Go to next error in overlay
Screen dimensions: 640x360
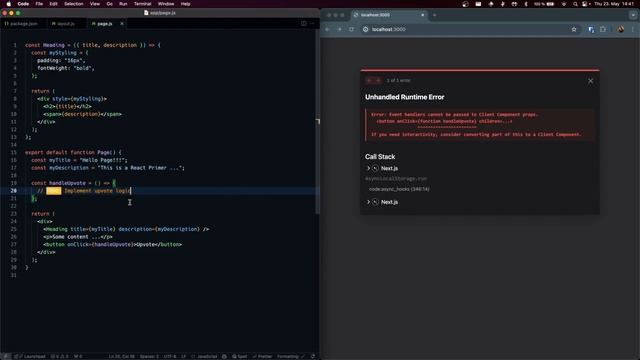378,80
